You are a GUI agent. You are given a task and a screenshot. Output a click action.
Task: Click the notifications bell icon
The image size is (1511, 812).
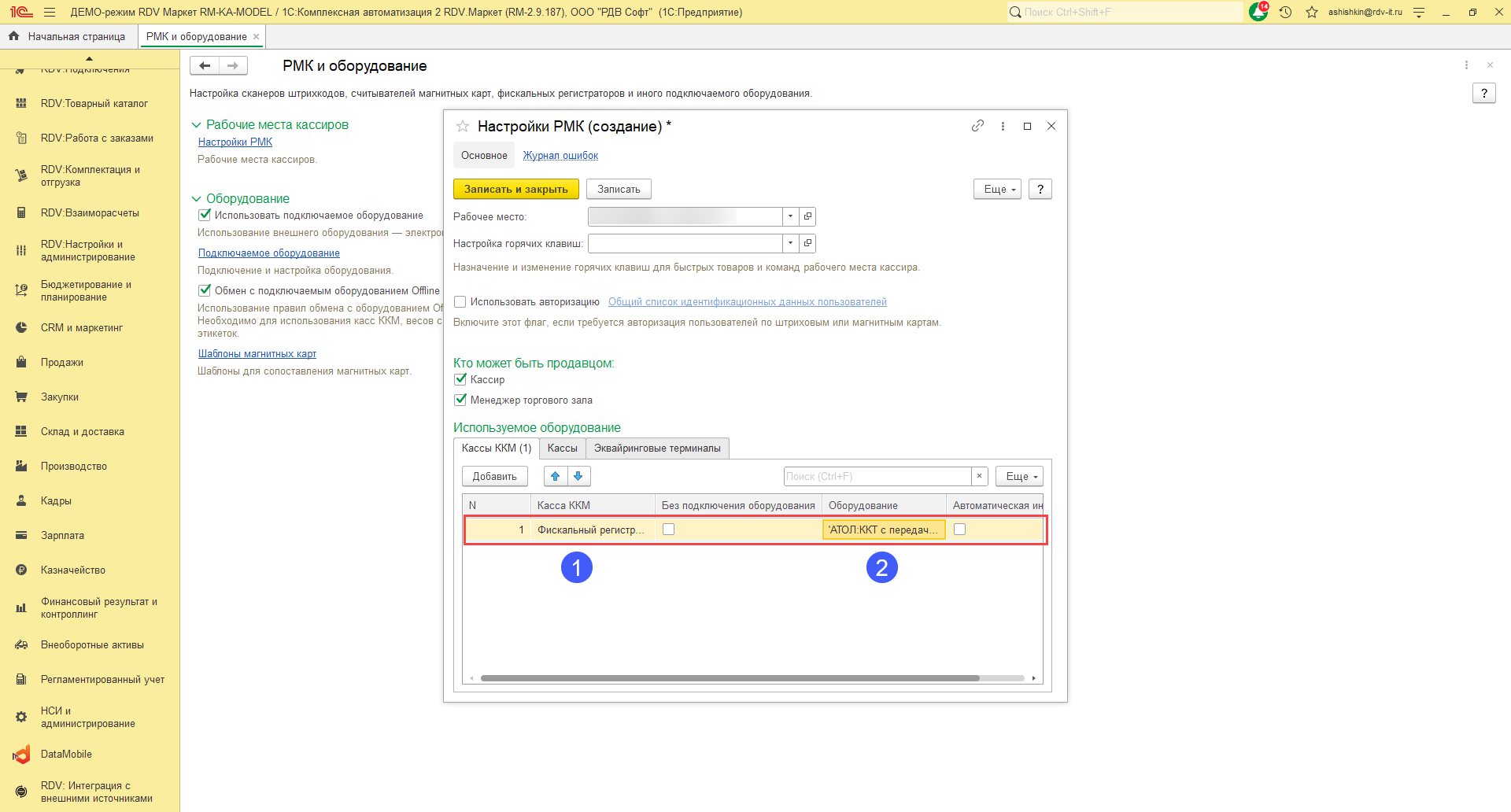pyautogui.click(x=1258, y=13)
